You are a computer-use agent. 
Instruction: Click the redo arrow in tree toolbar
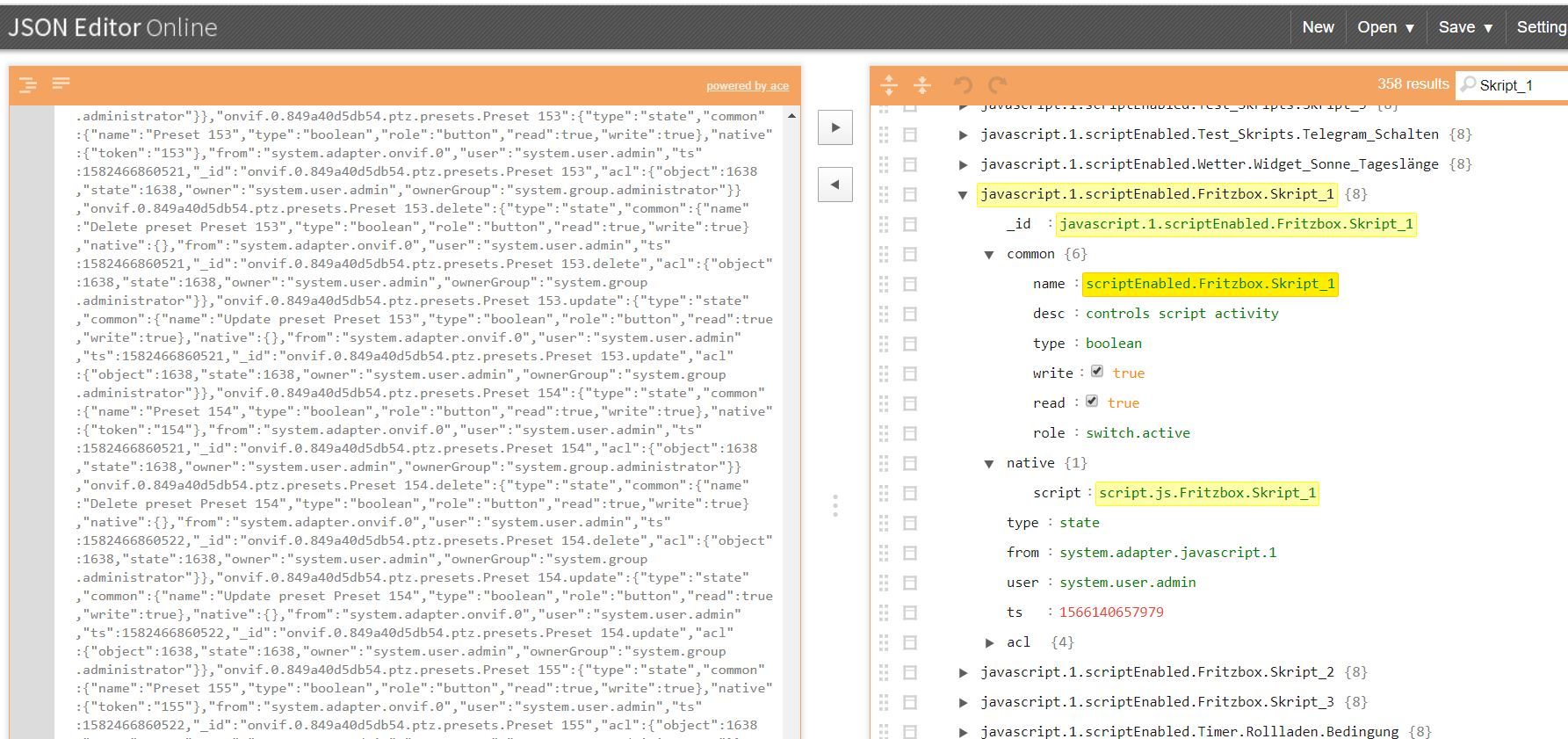[997, 84]
